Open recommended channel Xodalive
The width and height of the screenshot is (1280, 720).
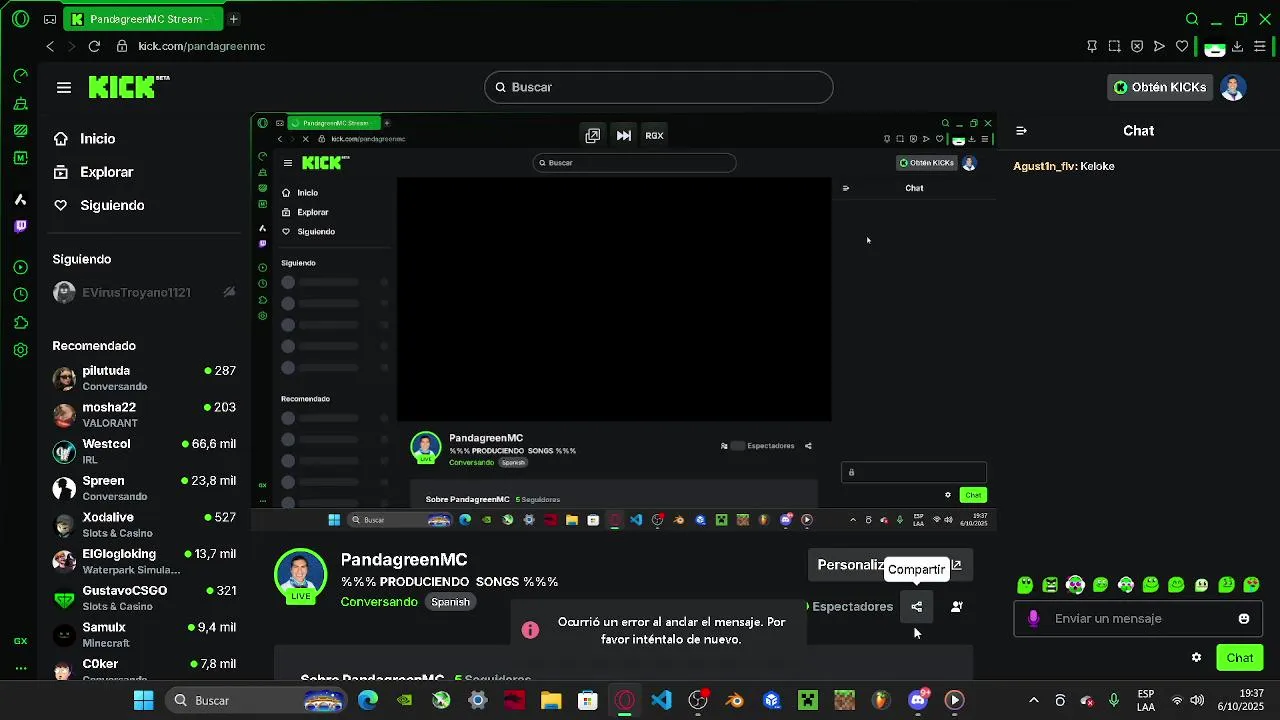[144, 525]
